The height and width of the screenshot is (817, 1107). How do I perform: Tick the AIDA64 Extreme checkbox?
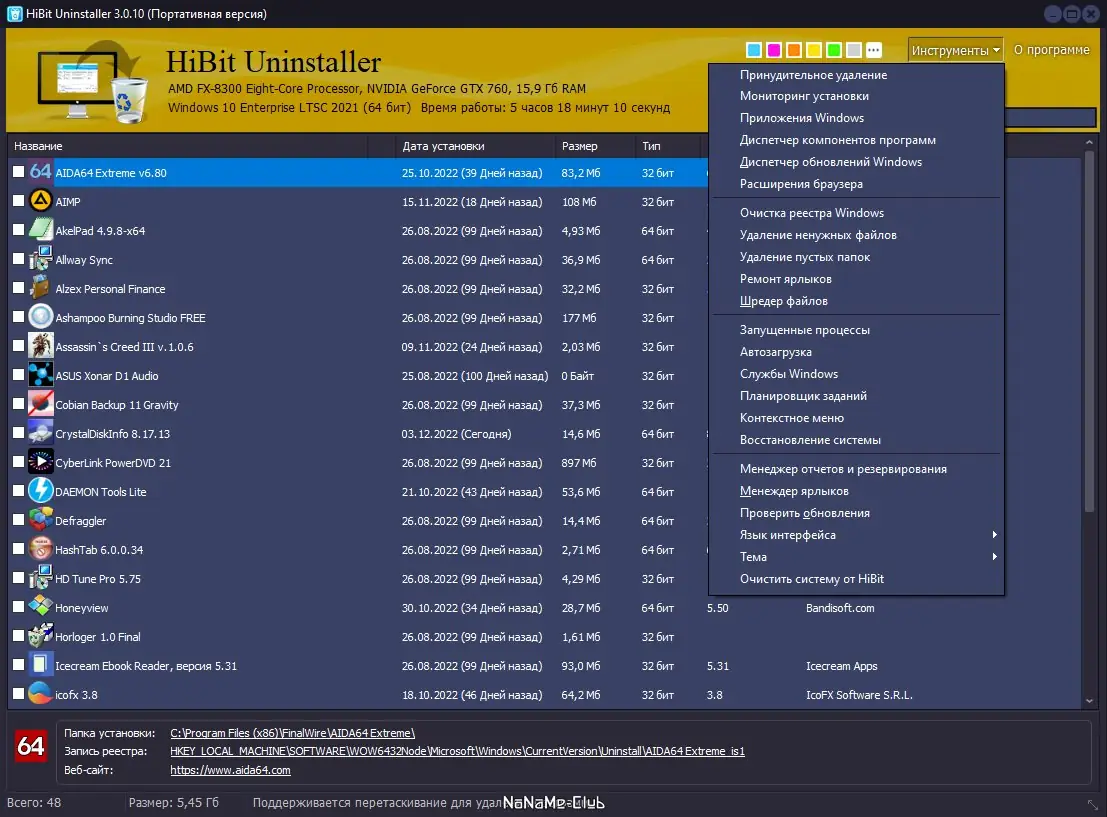(18, 172)
